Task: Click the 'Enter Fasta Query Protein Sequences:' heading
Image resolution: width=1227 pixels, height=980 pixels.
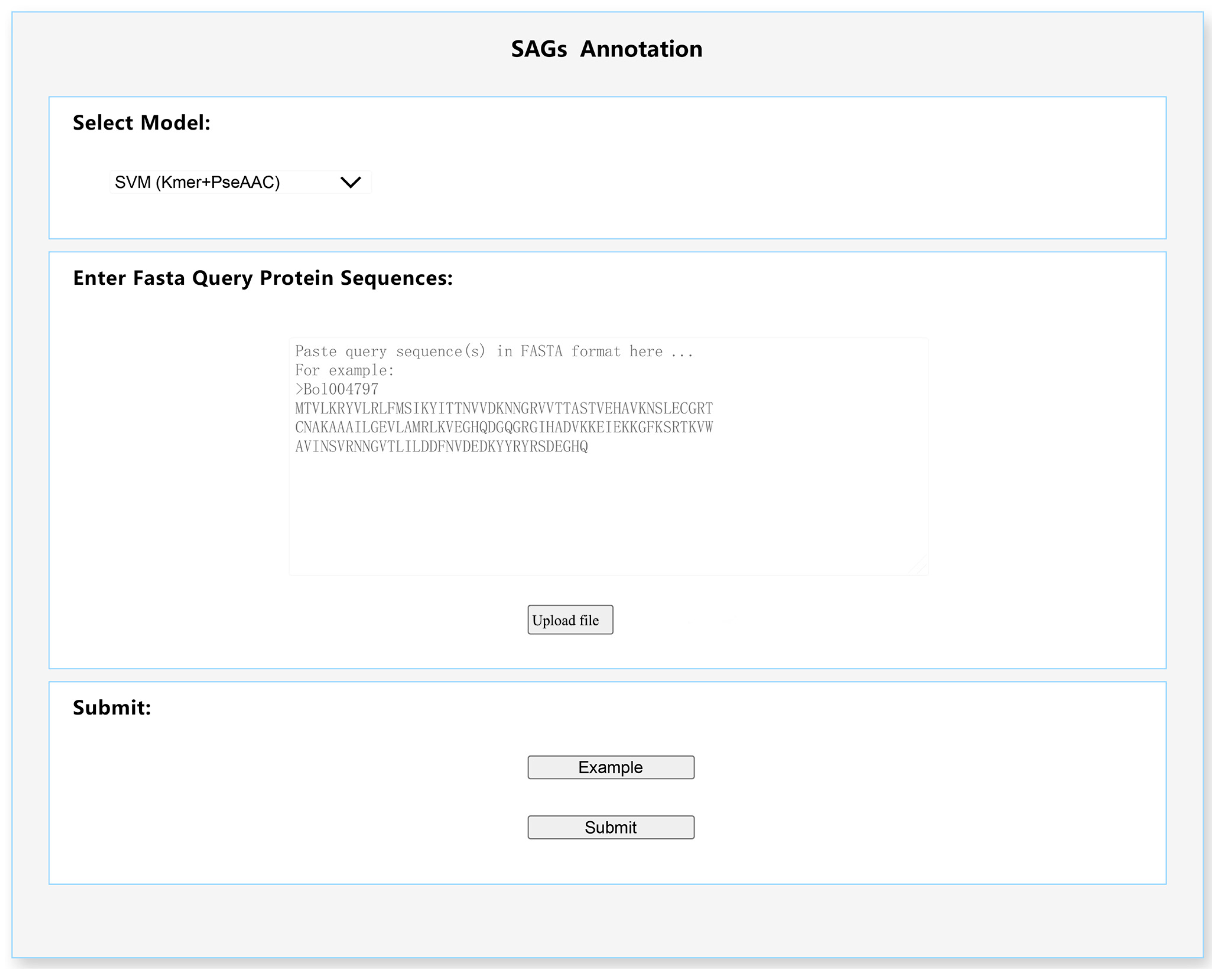Action: 262,278
